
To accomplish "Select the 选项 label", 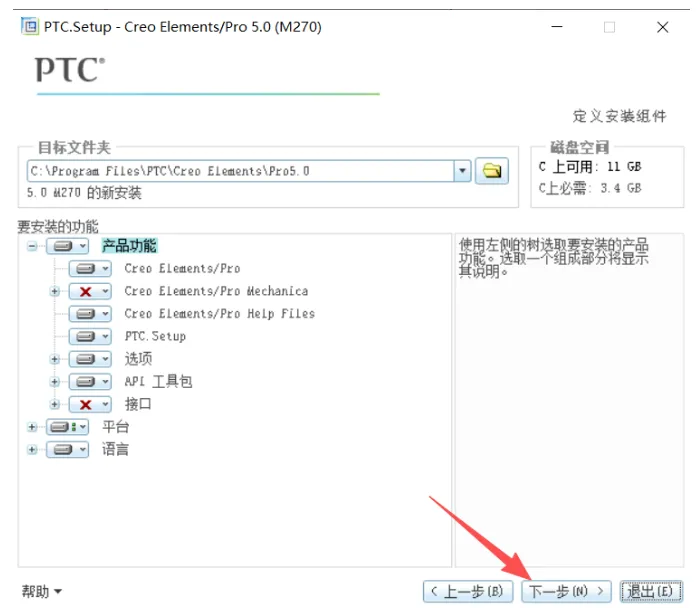I will (x=138, y=359).
